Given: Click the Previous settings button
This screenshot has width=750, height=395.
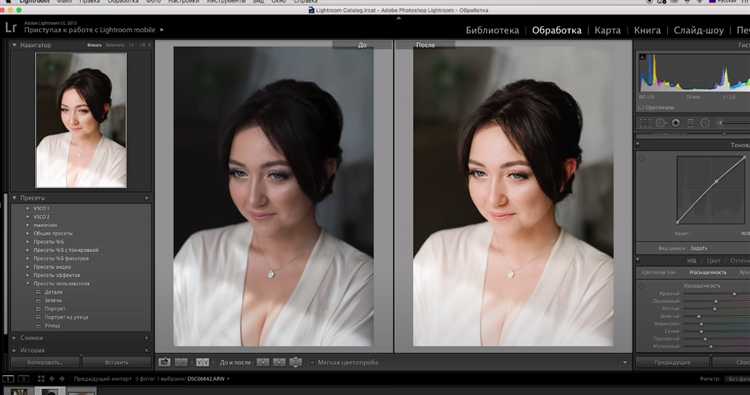Looking at the screenshot, I should (672, 362).
